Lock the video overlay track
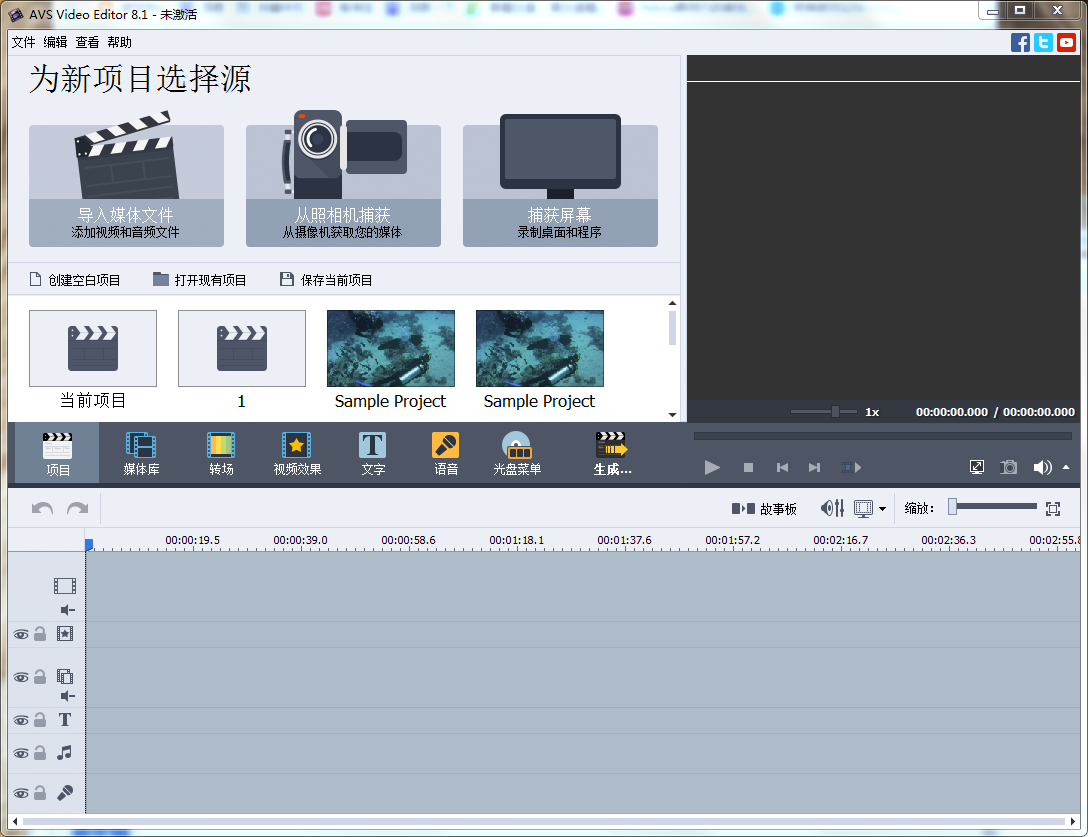Image resolution: width=1088 pixels, height=837 pixels. click(40, 677)
